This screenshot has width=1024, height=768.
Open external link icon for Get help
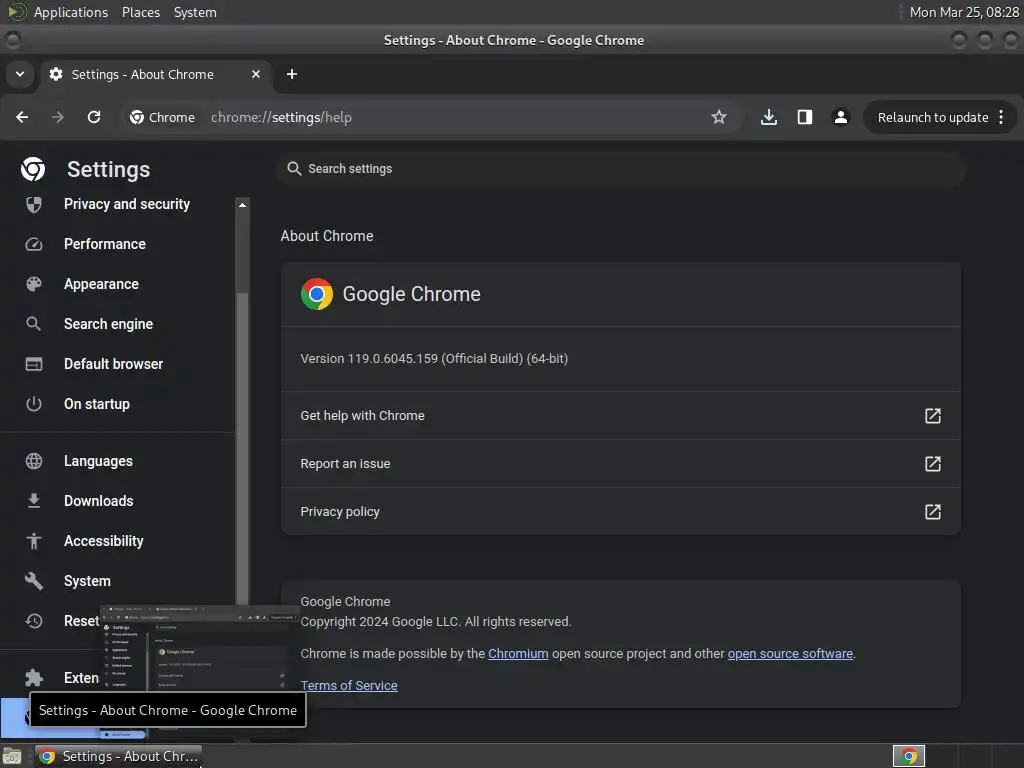pos(933,416)
